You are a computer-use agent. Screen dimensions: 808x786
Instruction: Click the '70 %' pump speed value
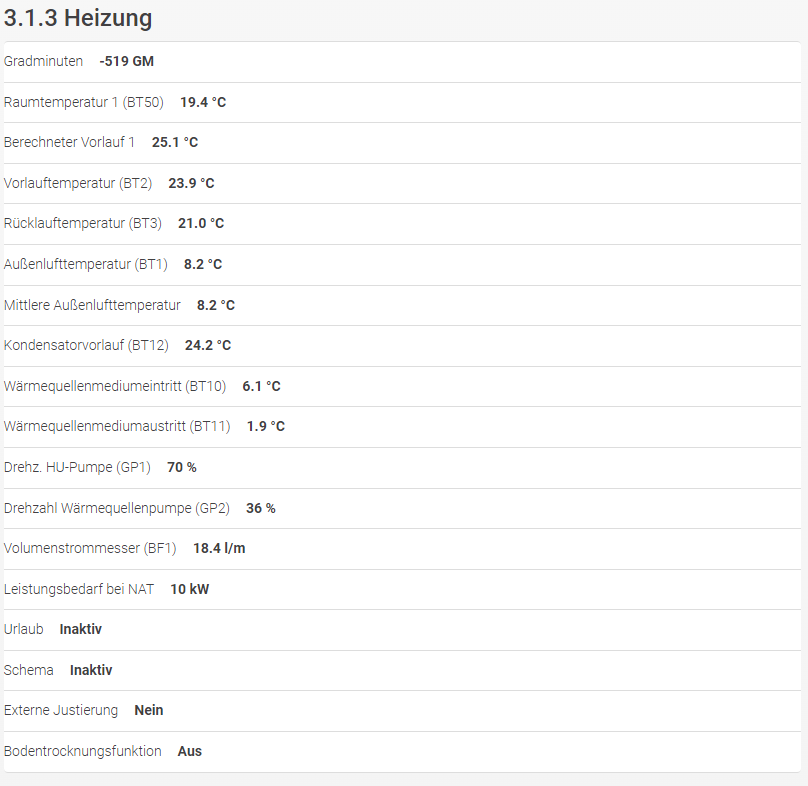coord(182,467)
